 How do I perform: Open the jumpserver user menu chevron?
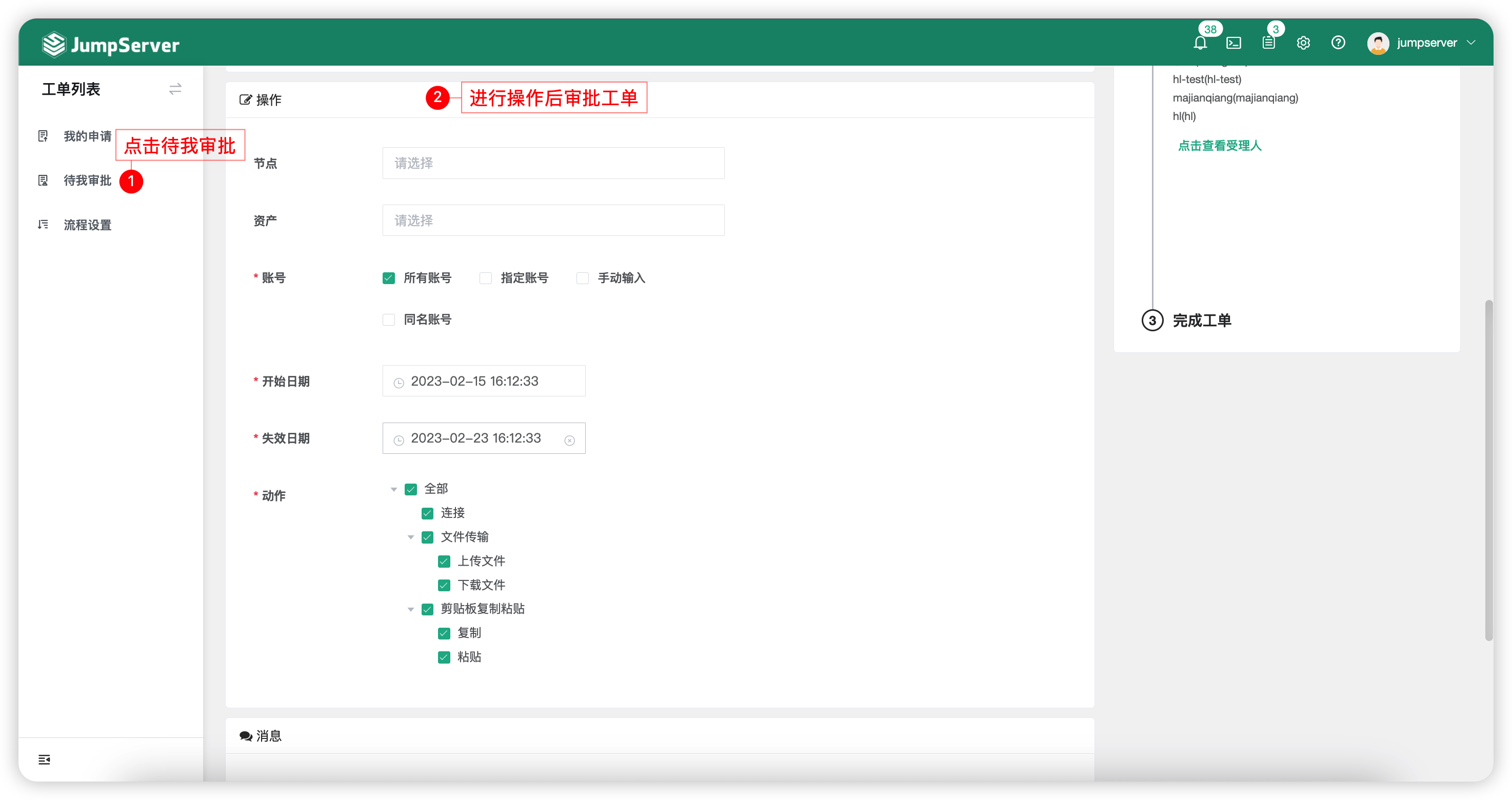click(1471, 43)
